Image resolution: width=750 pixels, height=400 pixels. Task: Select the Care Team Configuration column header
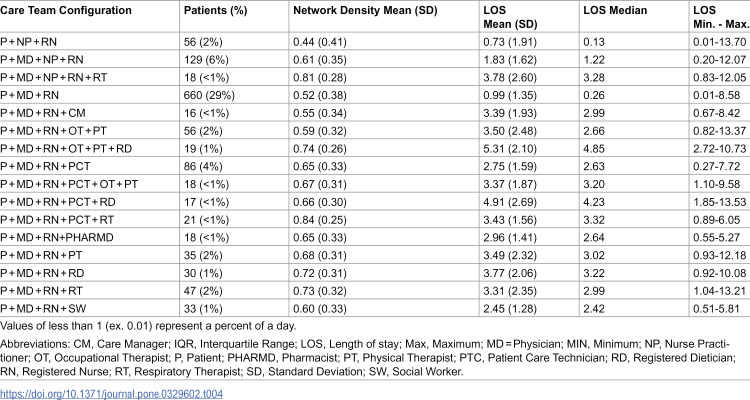pos(66,11)
